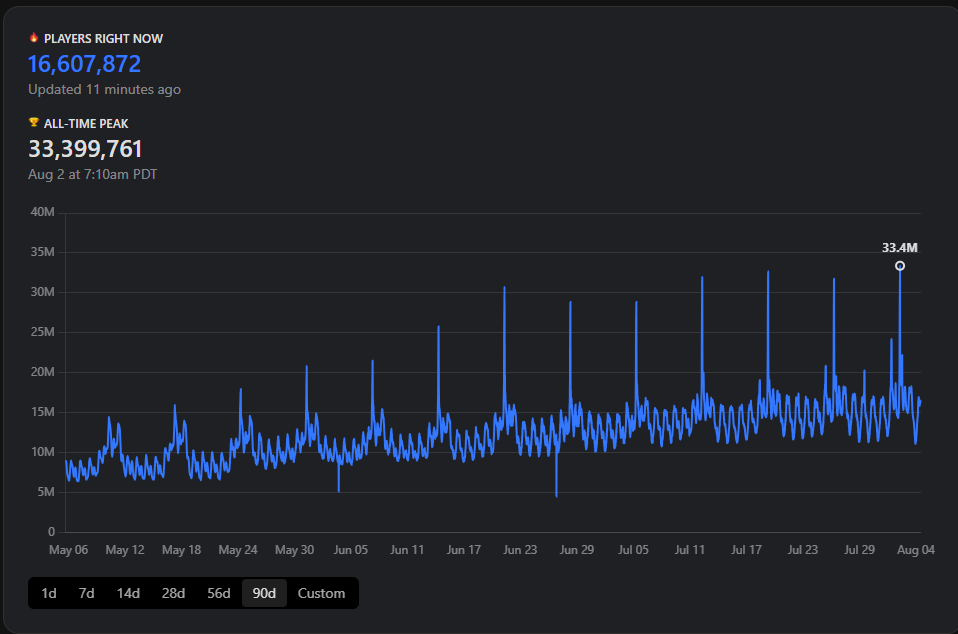Click the Jun 17 x-axis date

[464, 550]
